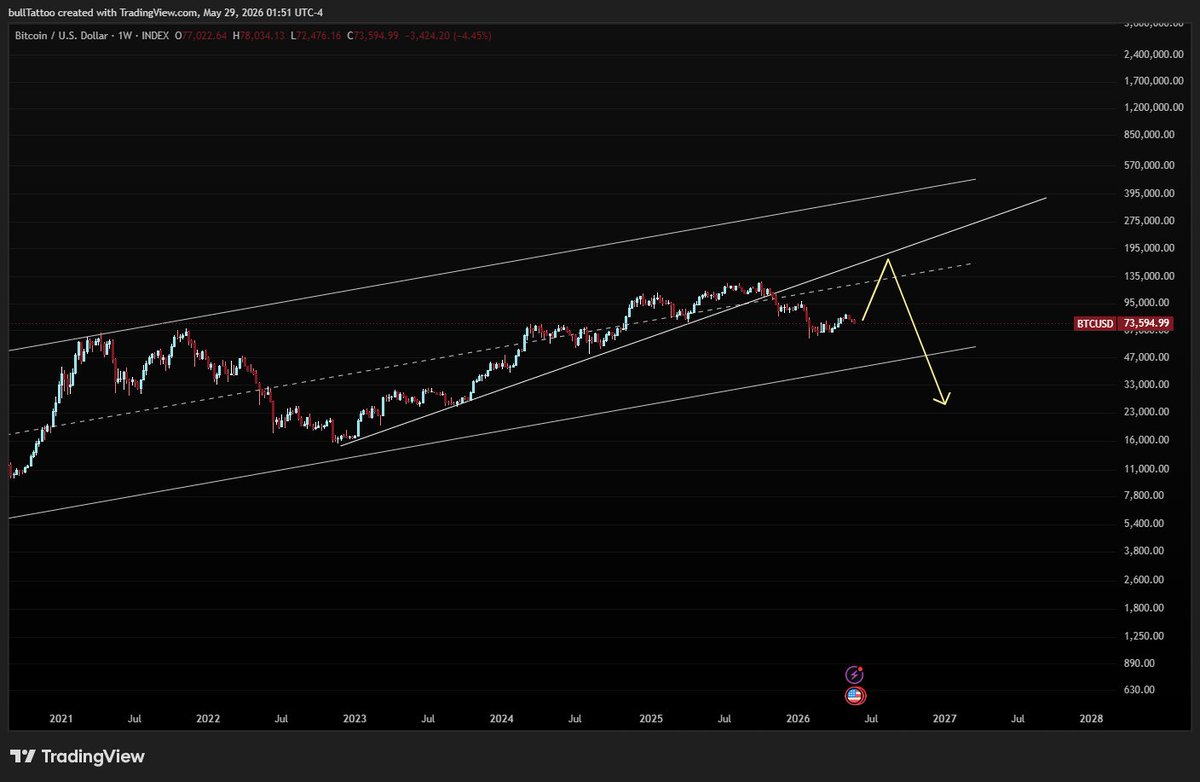This screenshot has height=782, width=1200.
Task: Click the 2022 label on the time axis
Action: tap(208, 718)
